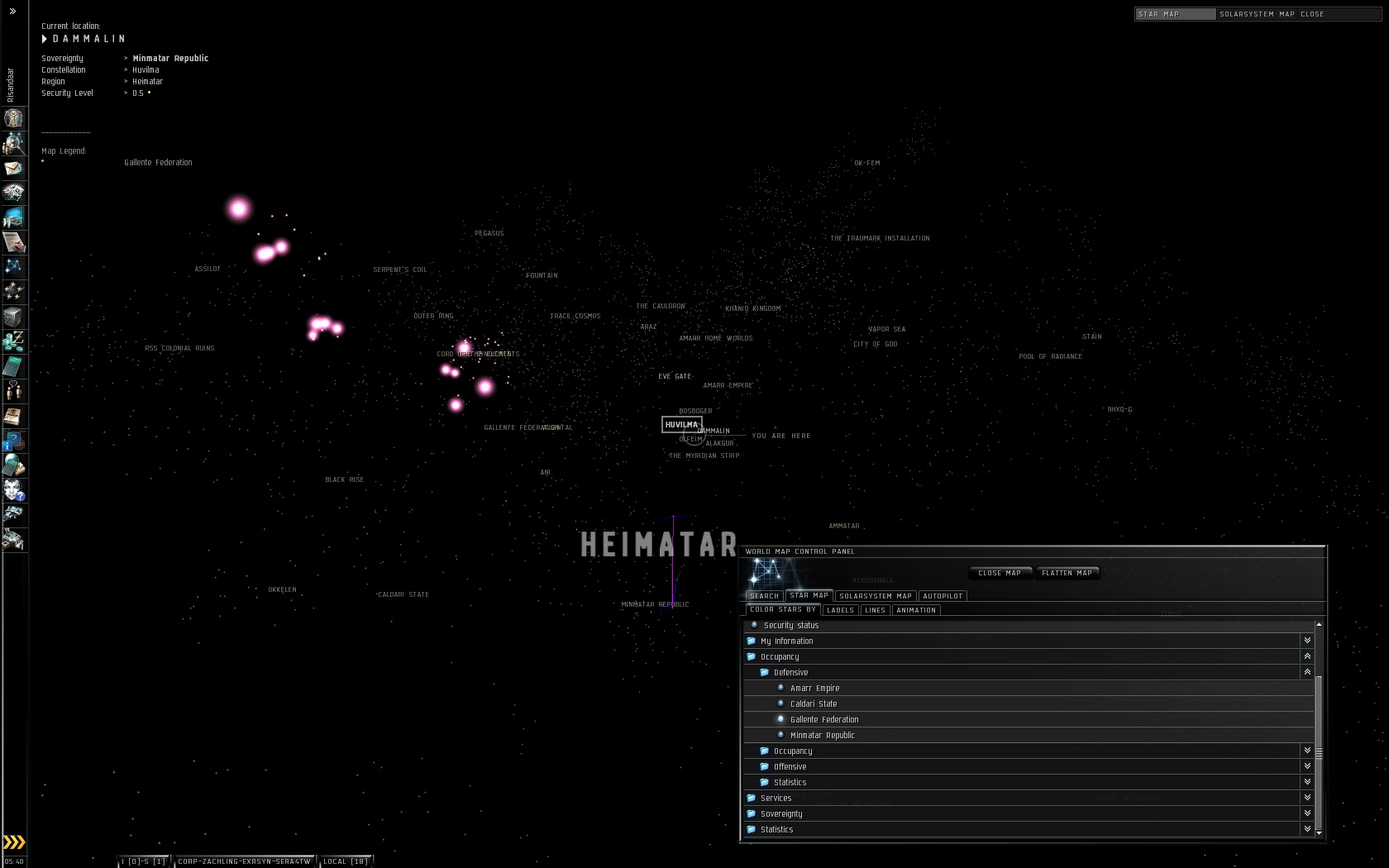This screenshot has width=1389, height=868.
Task: Switch to the Search tab in control panel
Action: [x=765, y=596]
